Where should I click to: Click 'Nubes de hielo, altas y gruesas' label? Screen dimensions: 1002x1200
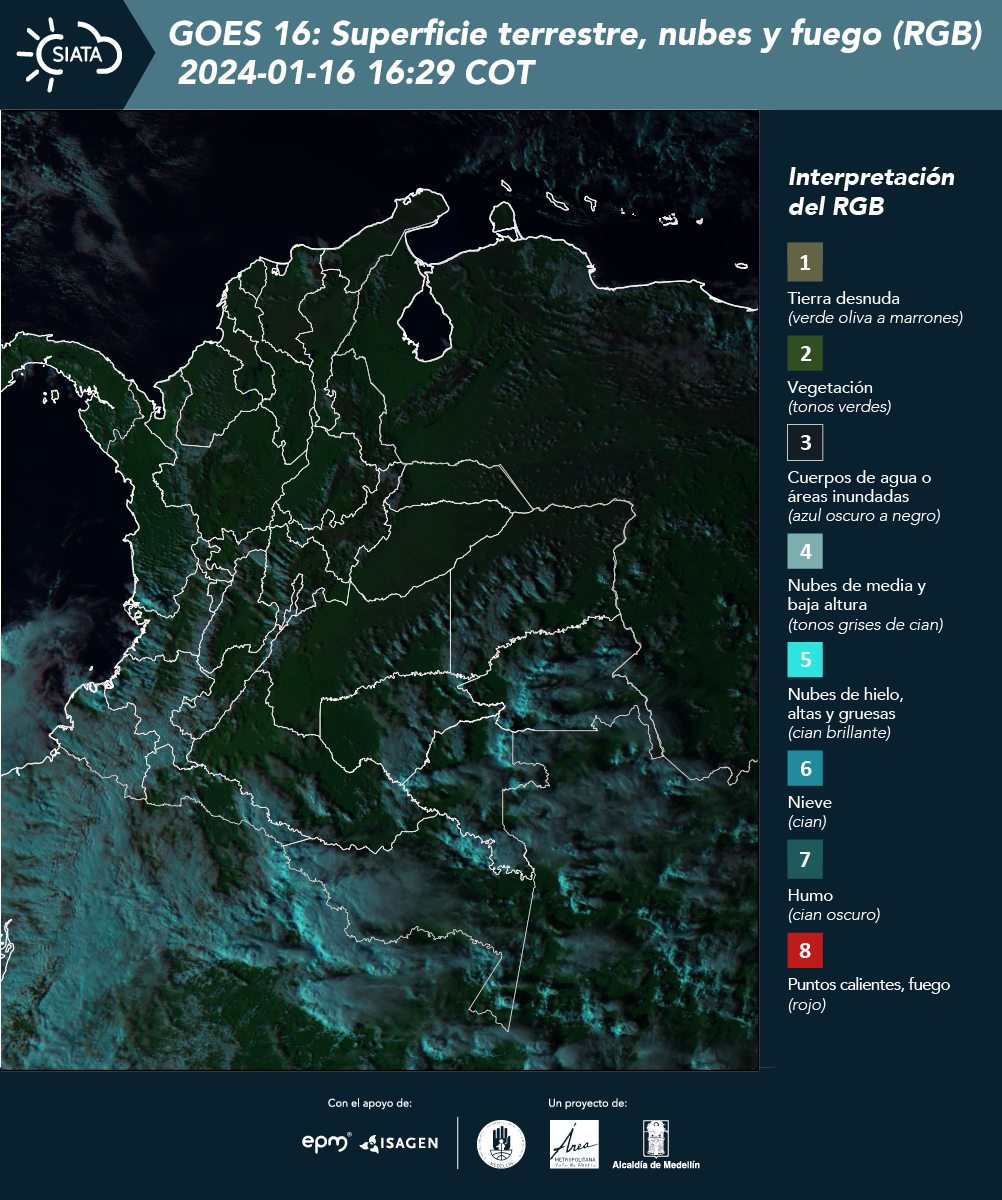[x=846, y=704]
